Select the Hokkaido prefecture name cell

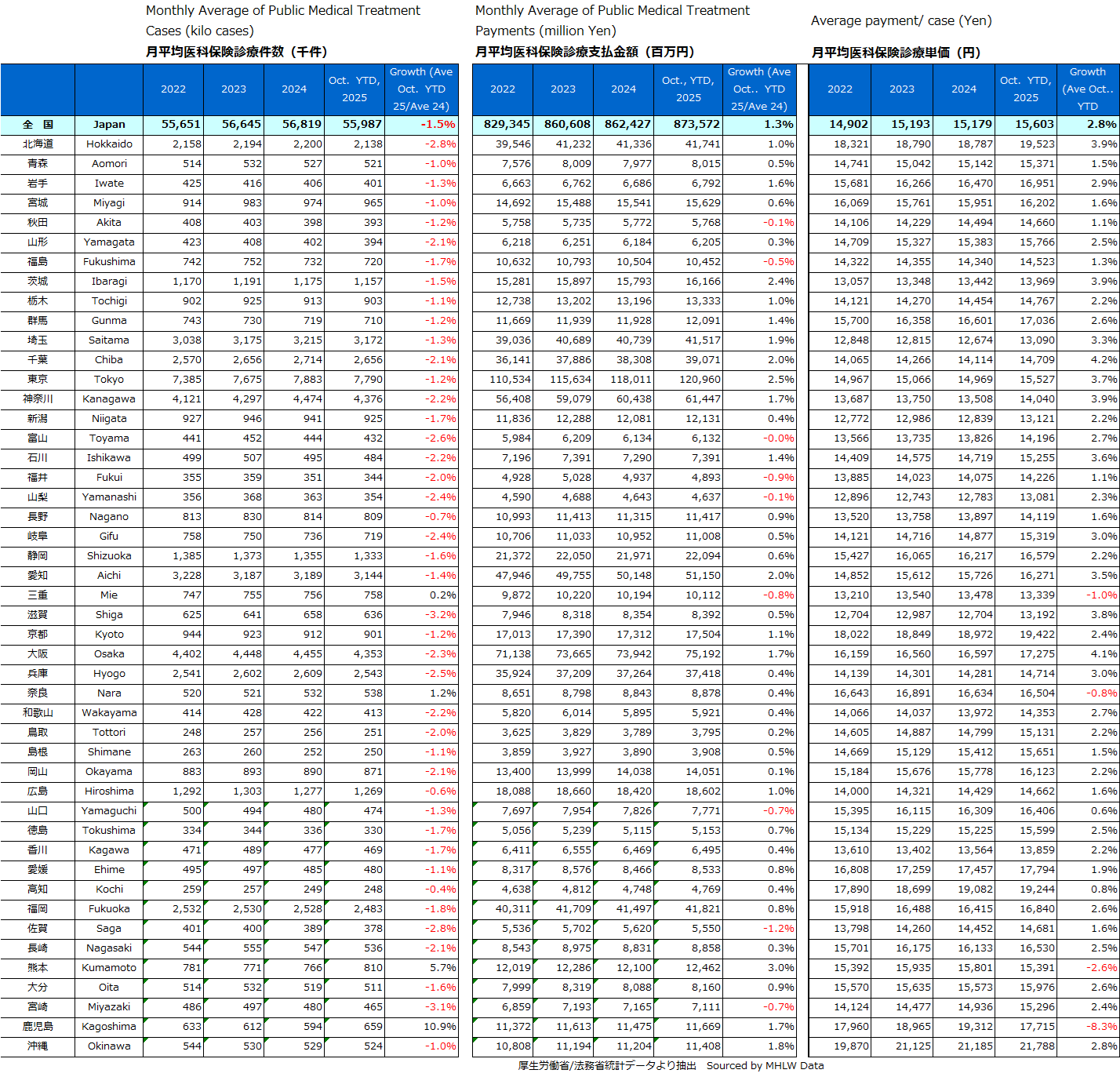(x=109, y=144)
